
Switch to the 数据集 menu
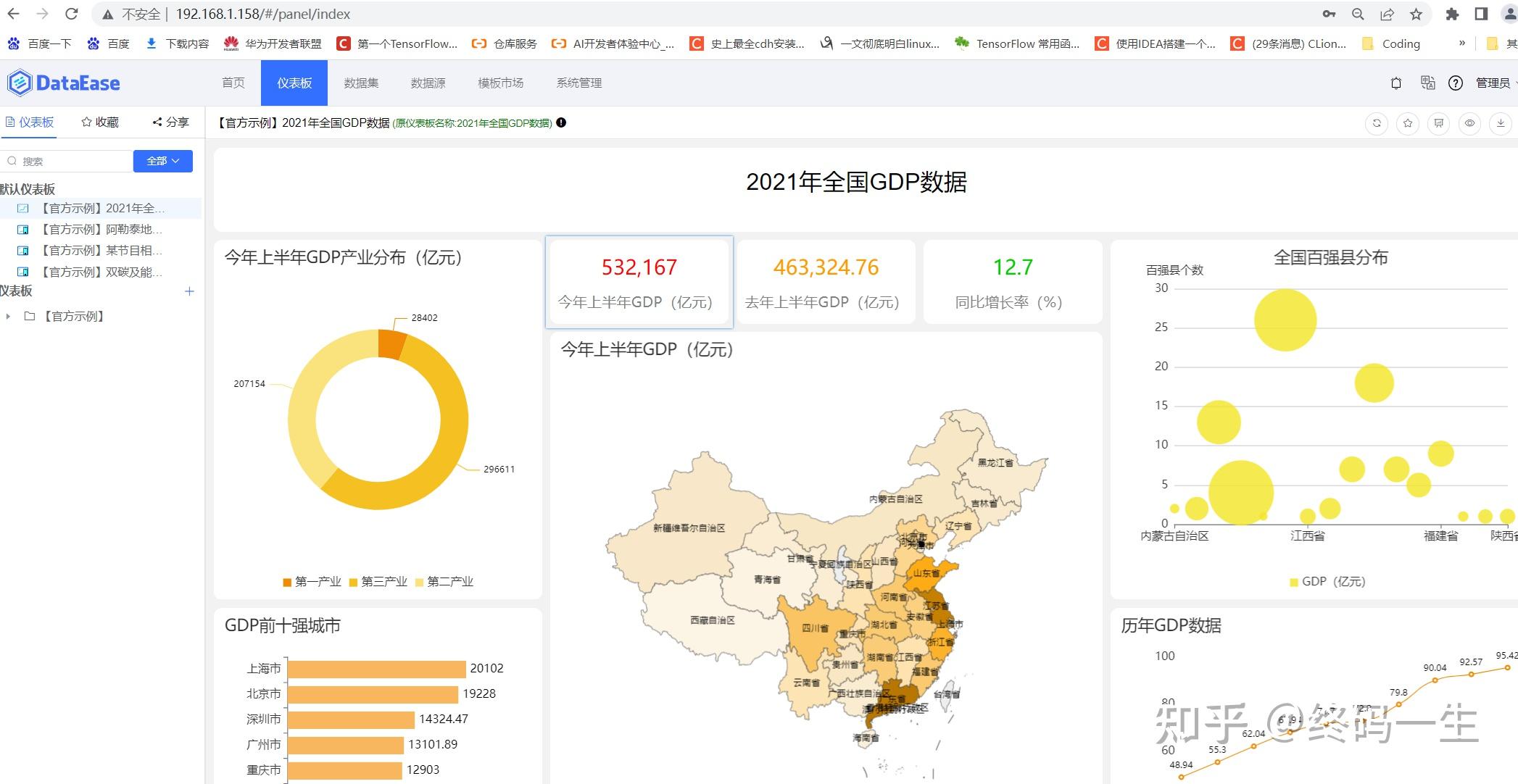pyautogui.click(x=361, y=83)
